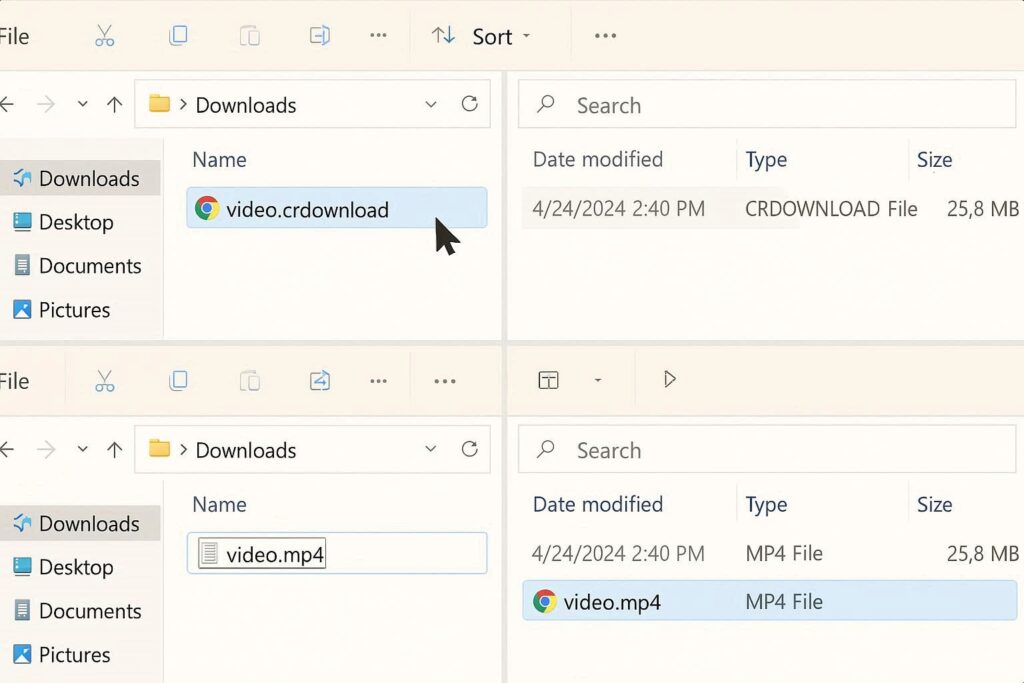Image resolution: width=1024 pixels, height=683 pixels.
Task: Open the ellipsis menu right of Sort
Action: pos(605,37)
